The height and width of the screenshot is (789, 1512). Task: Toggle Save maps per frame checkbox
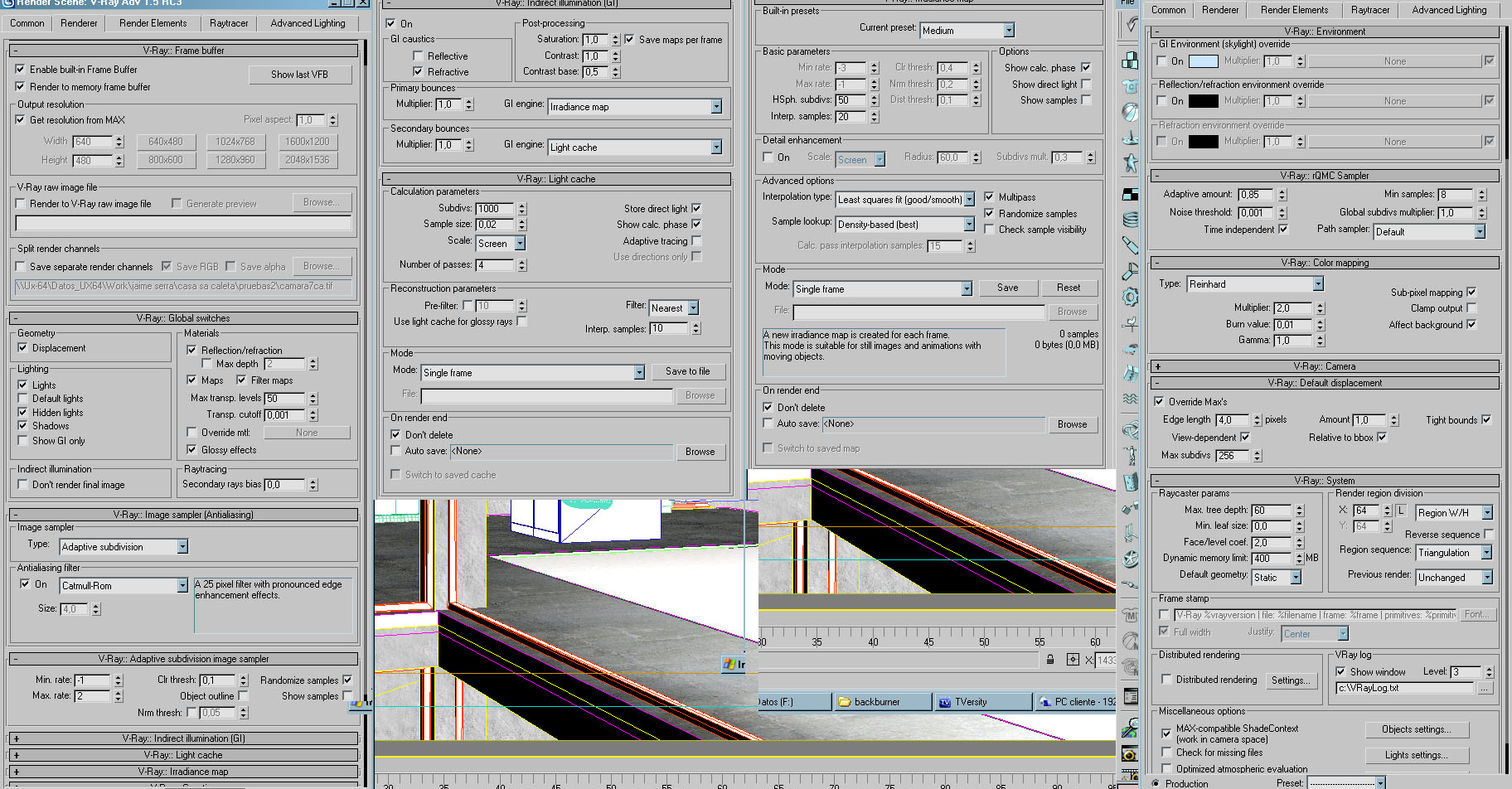(629, 39)
